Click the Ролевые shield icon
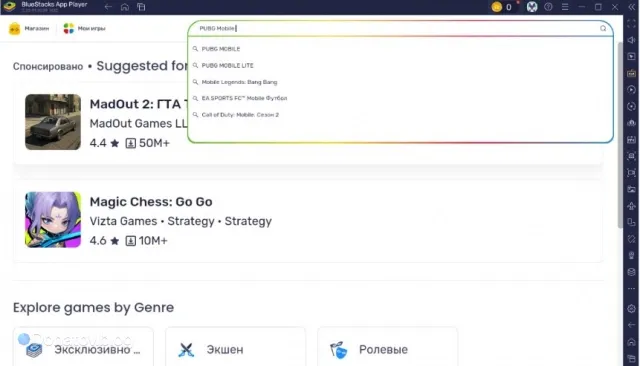Viewport: 640px width, 366px height. click(x=338, y=350)
